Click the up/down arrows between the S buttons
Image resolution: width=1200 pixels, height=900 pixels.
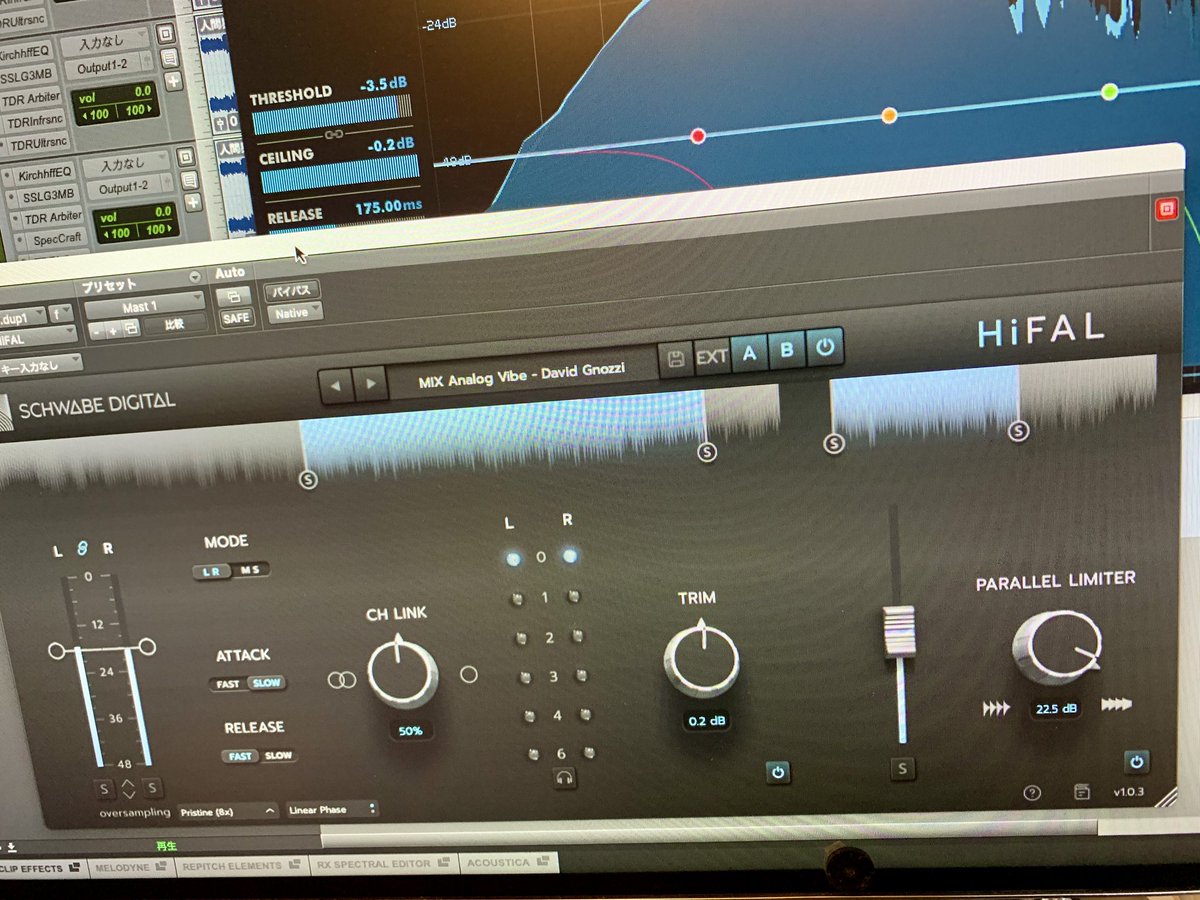128,788
